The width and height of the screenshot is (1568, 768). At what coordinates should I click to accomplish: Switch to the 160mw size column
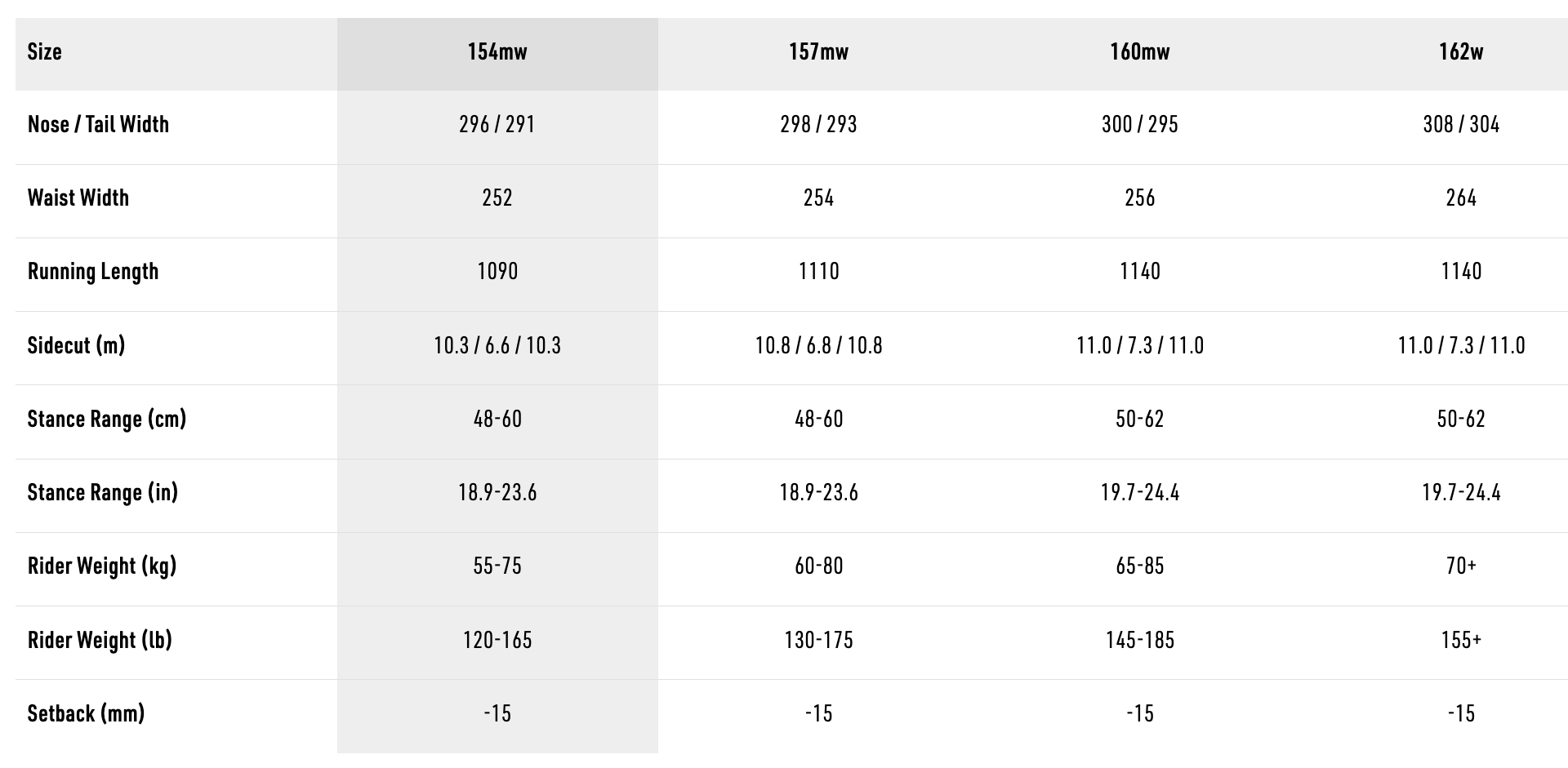click(1139, 52)
